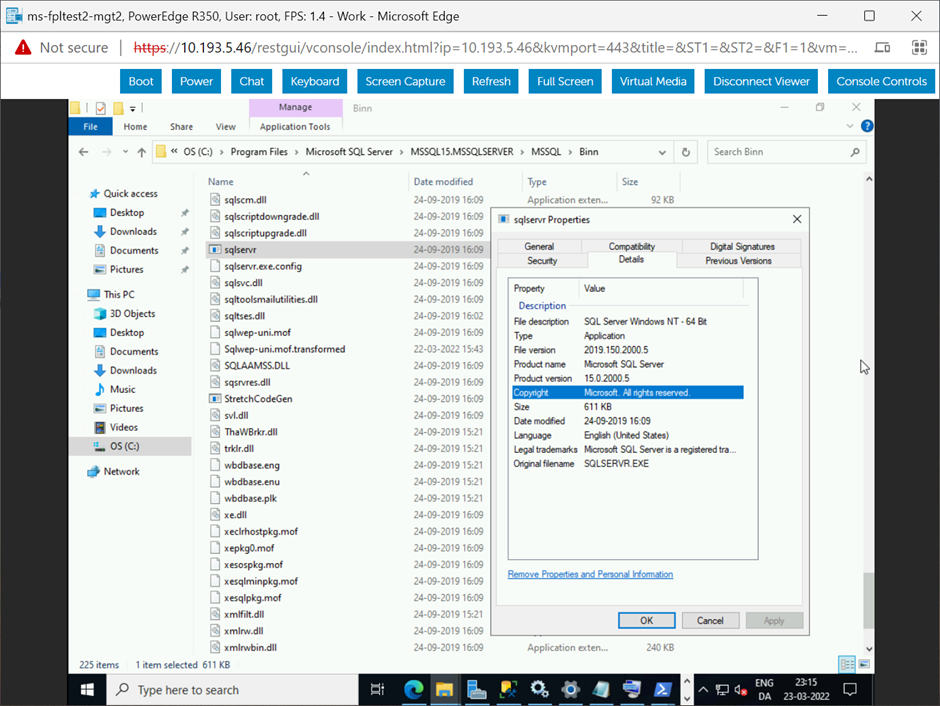Switch to the Home ribbon tab
Image resolution: width=940 pixels, height=706 pixels.
[135, 126]
